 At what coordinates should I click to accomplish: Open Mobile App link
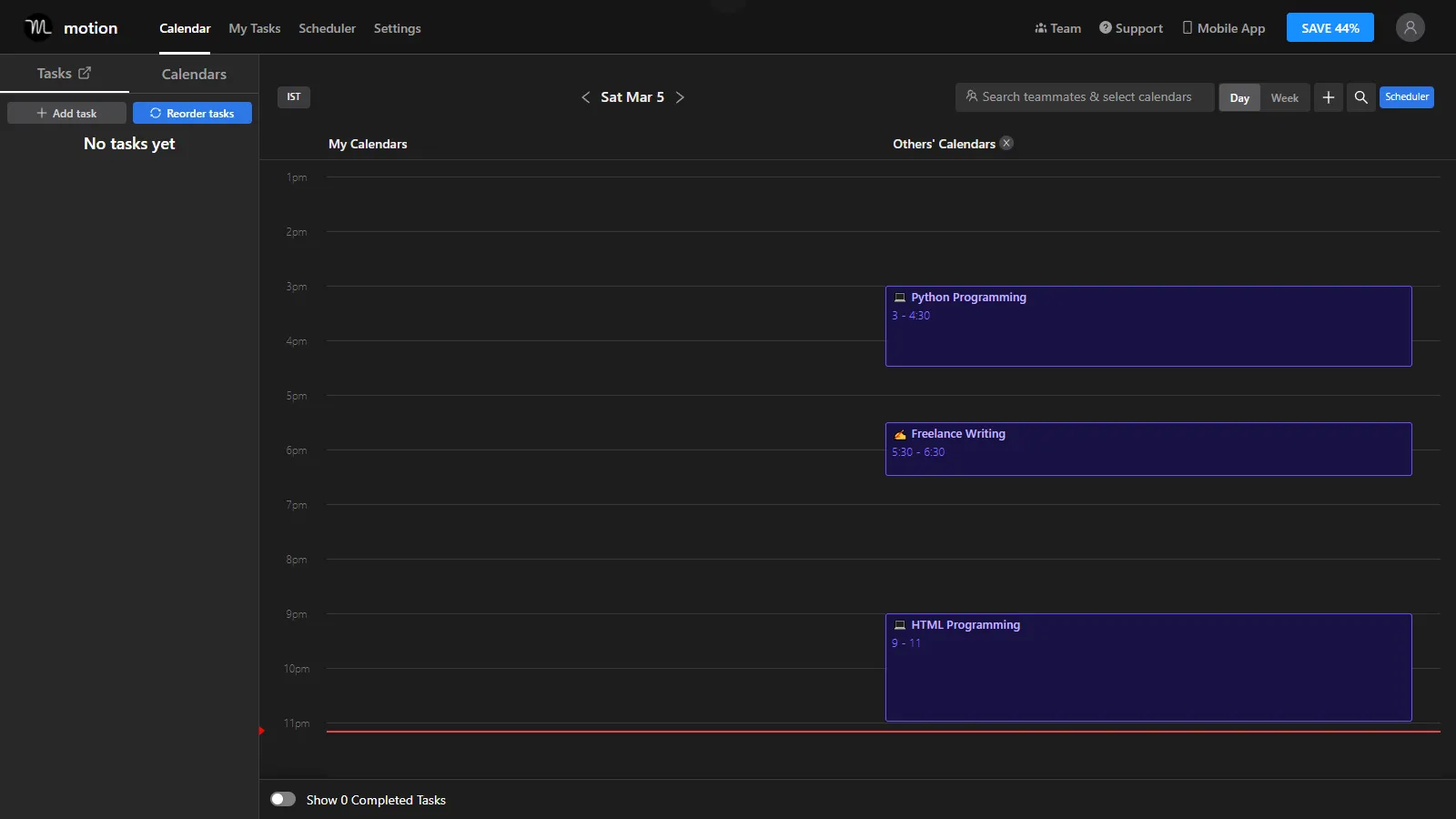[x=1223, y=28]
